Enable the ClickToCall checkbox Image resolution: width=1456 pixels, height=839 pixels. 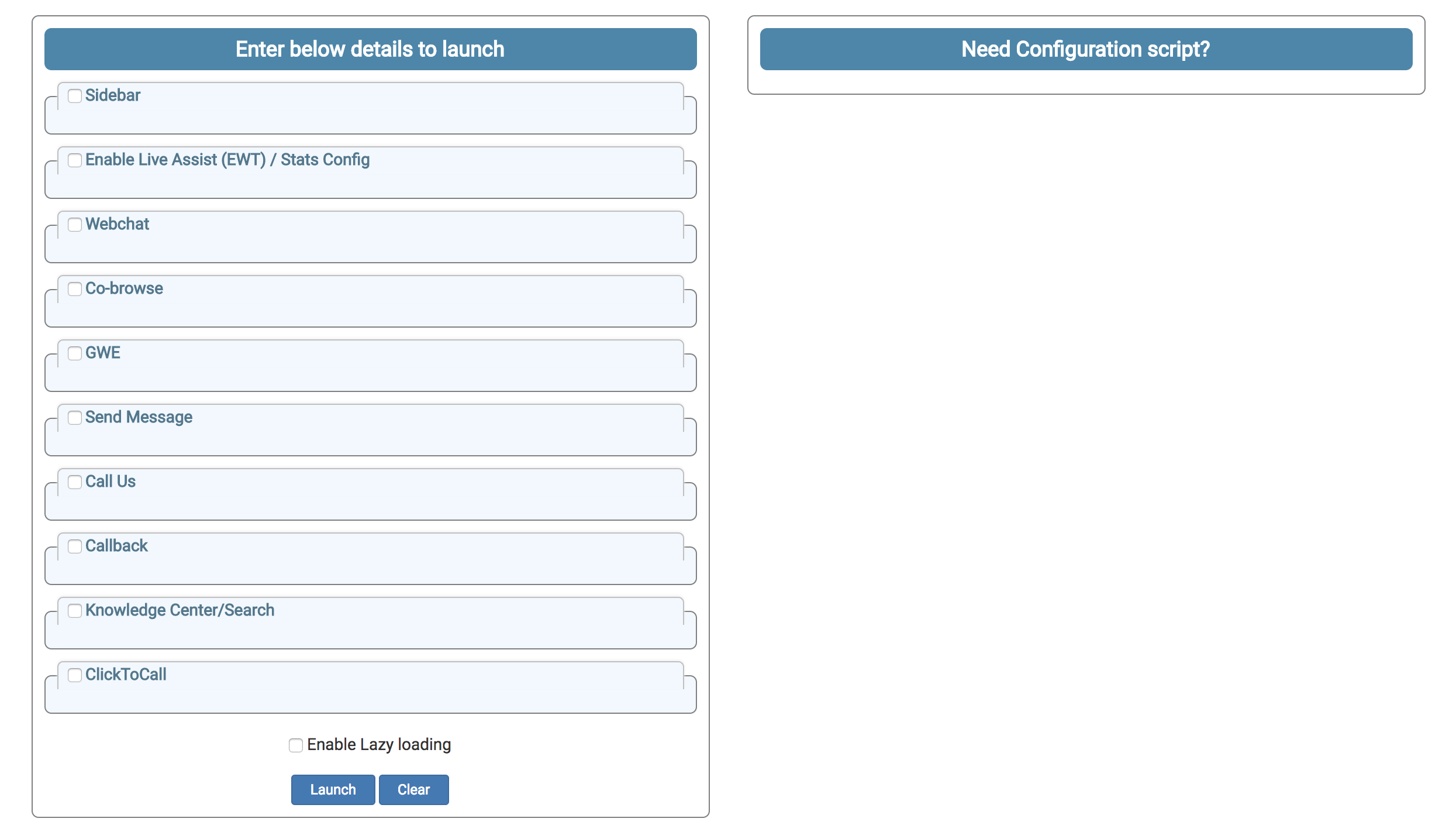coord(75,675)
